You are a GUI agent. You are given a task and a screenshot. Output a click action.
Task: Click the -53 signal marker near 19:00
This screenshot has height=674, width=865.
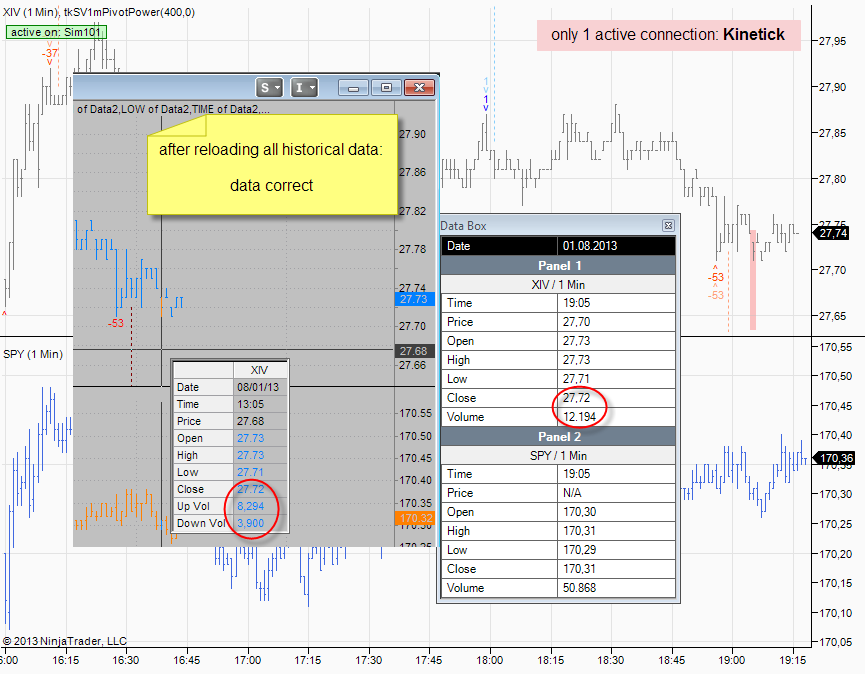tap(716, 277)
